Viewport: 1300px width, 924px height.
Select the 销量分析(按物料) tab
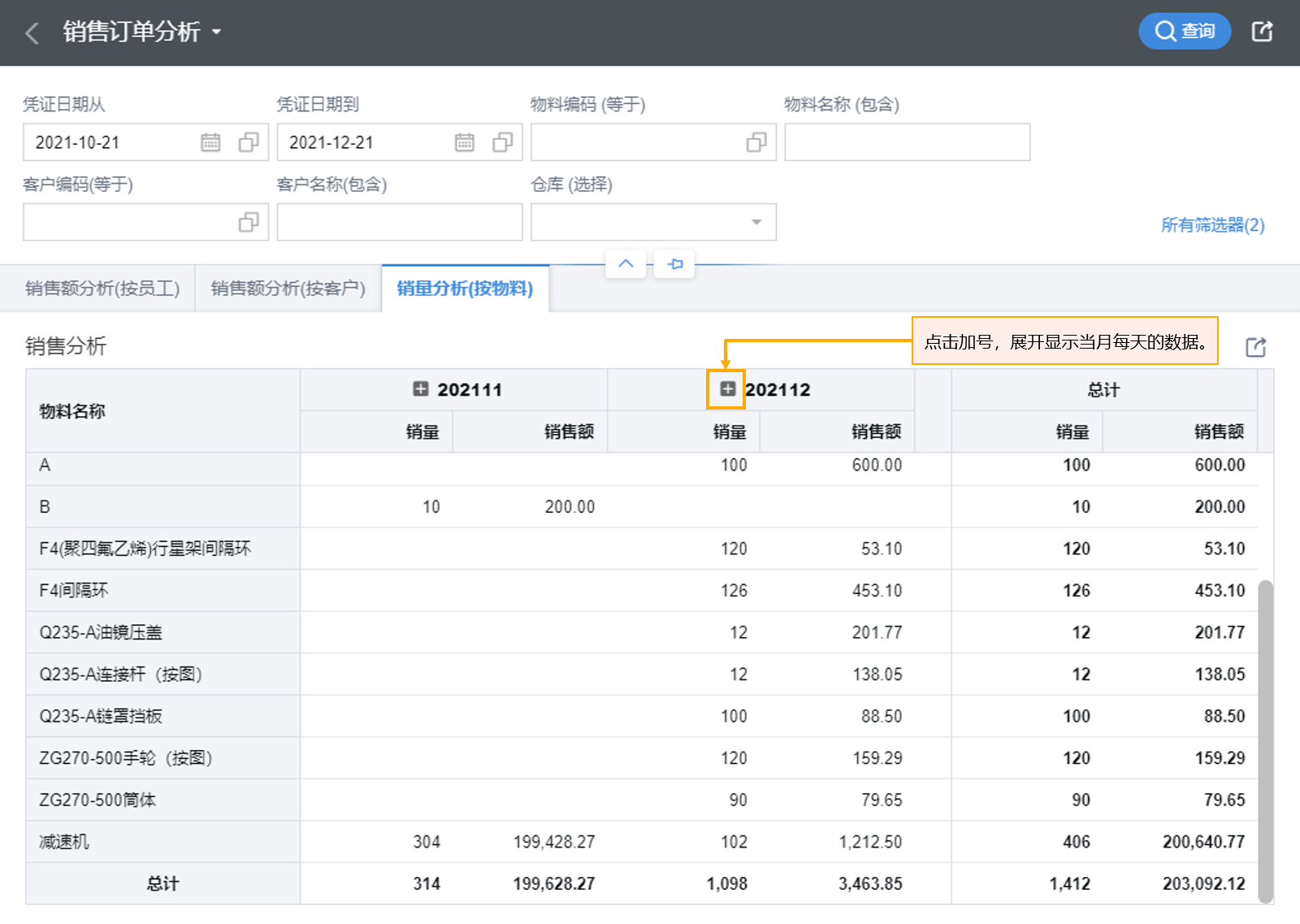[465, 288]
